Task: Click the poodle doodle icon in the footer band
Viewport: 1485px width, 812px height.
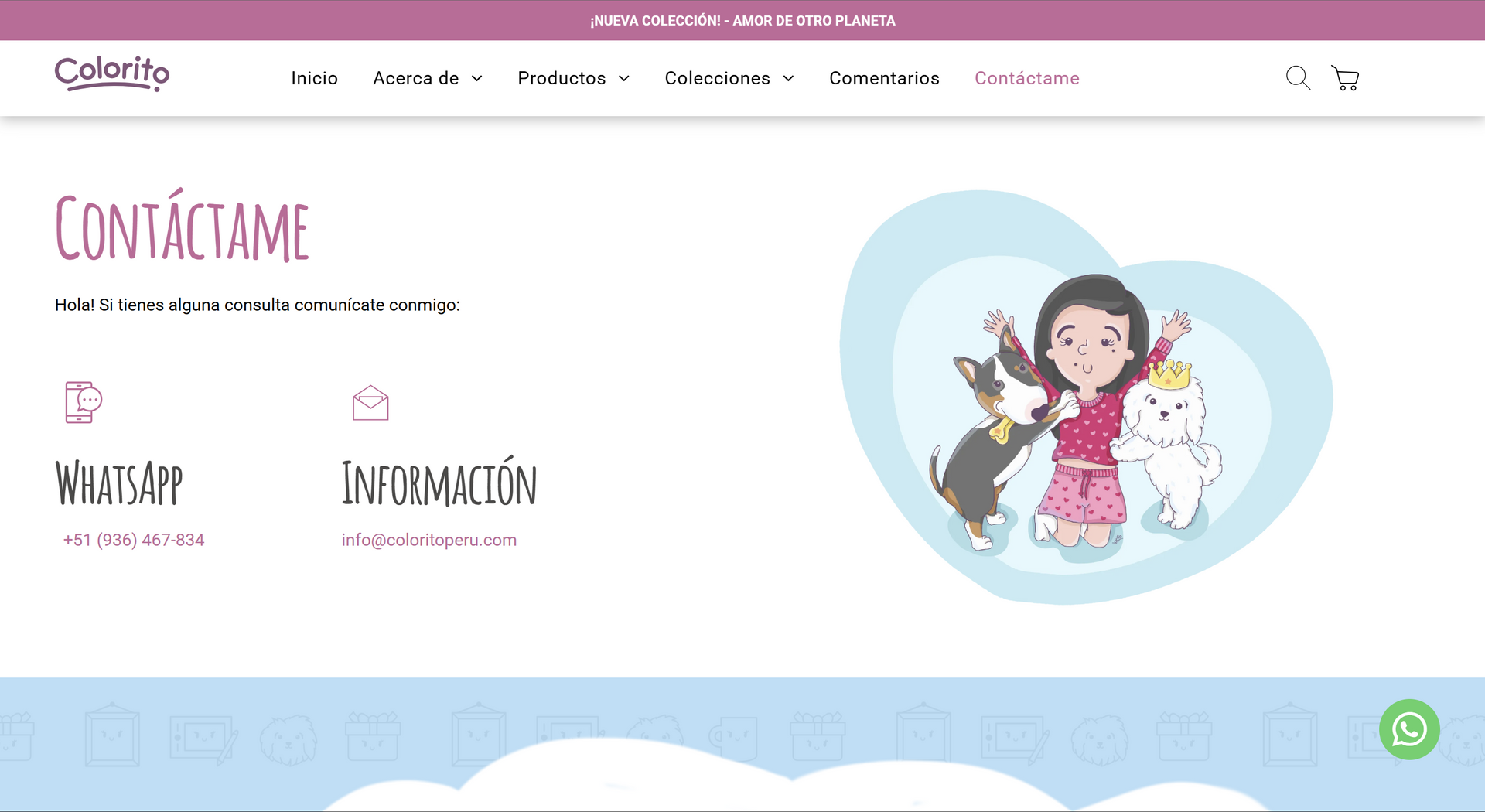Action: coord(289,738)
